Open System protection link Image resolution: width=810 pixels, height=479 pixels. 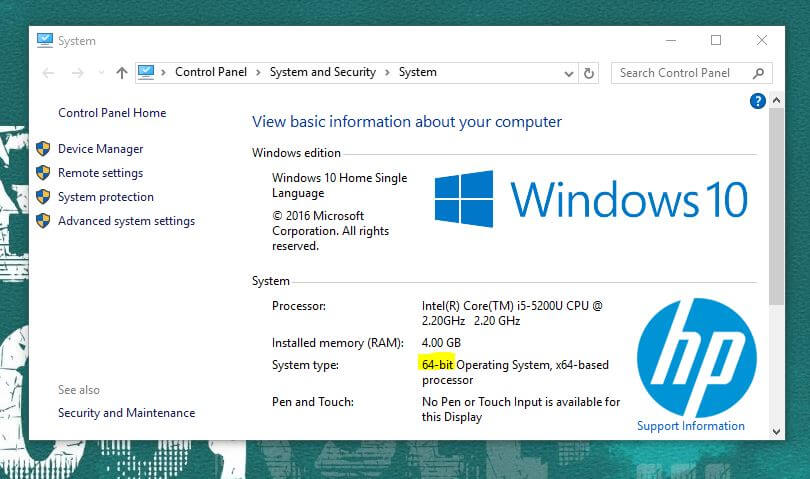(106, 197)
